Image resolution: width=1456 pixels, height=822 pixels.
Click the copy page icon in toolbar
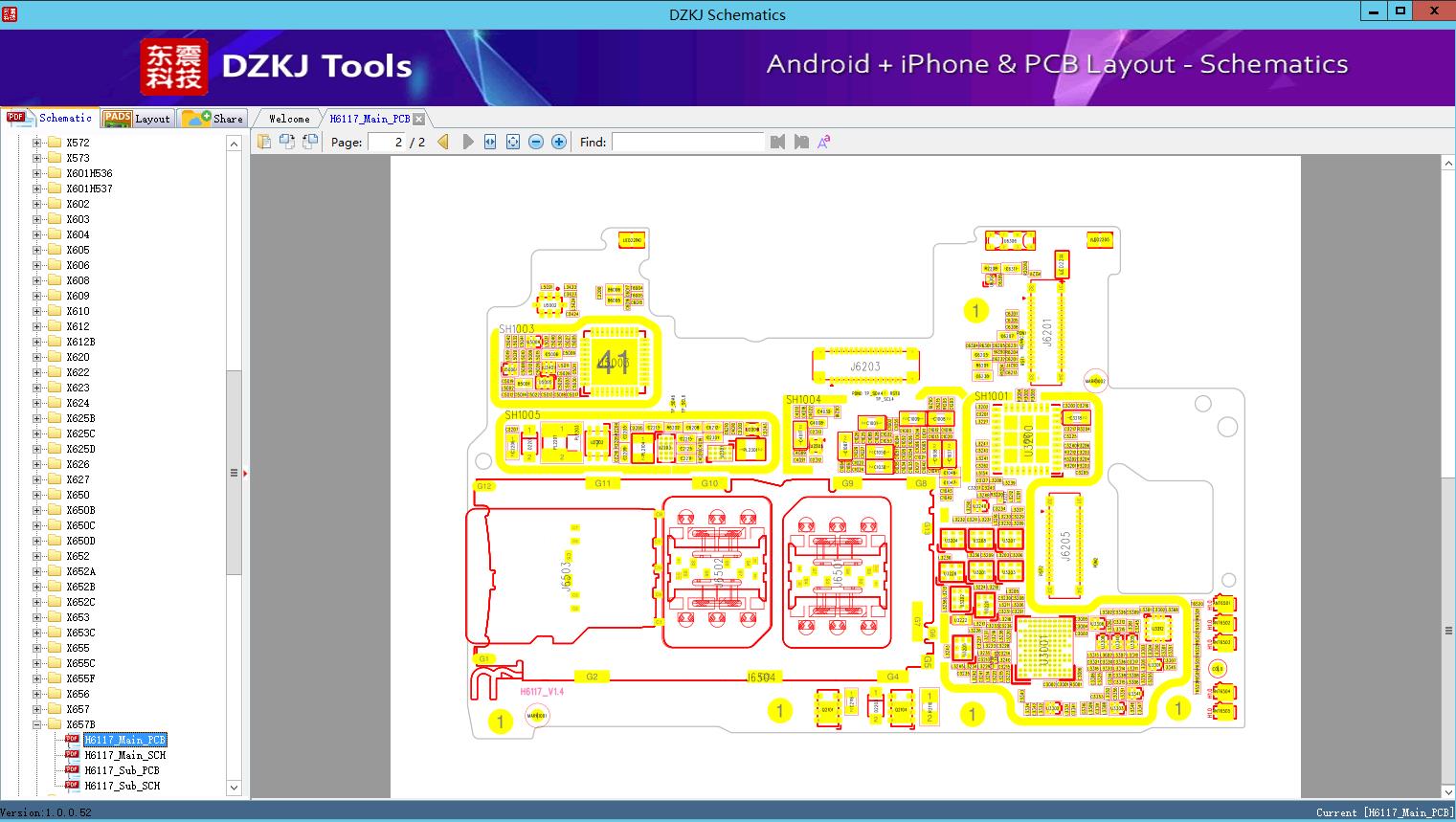(x=263, y=142)
